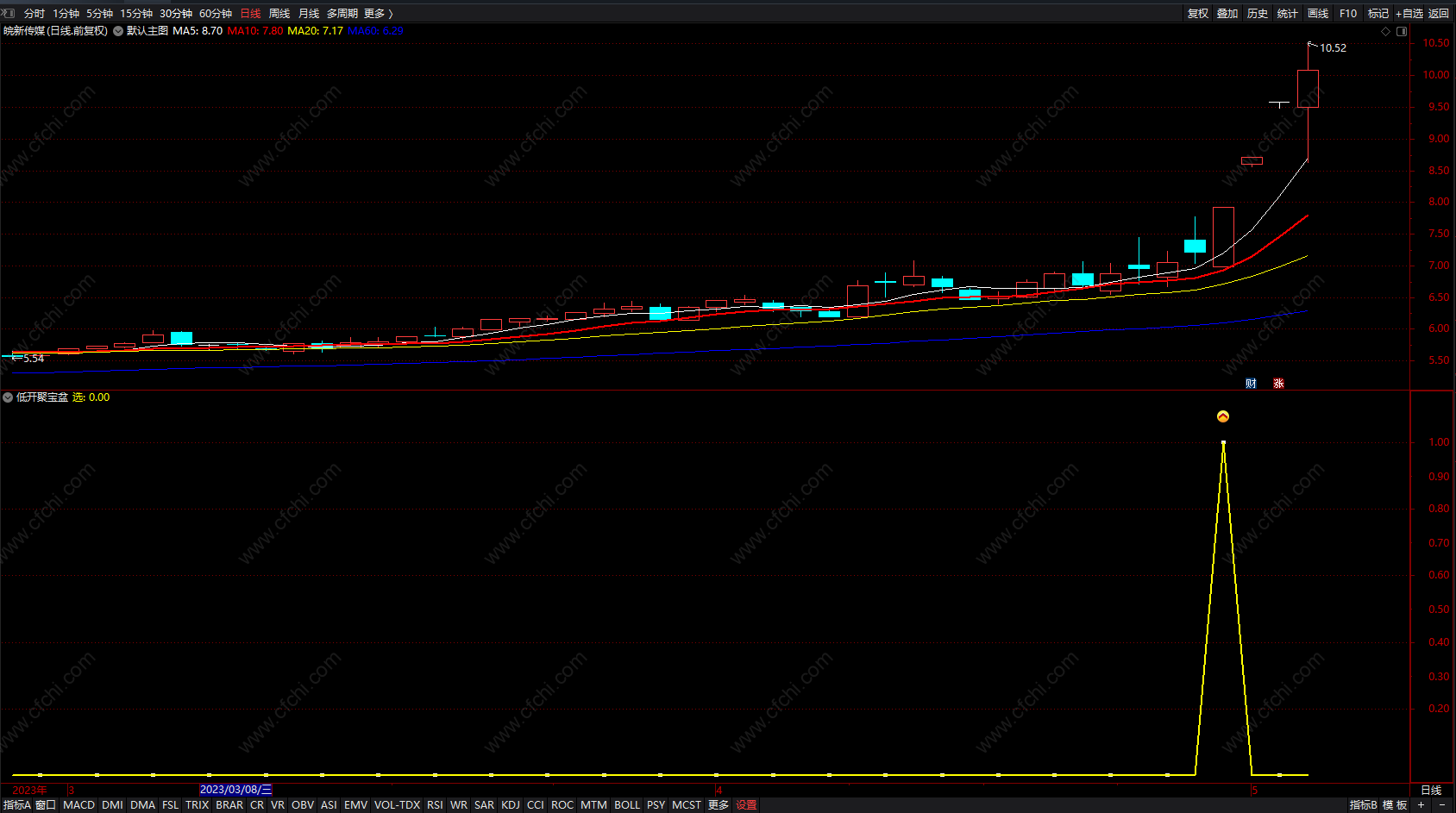The width and height of the screenshot is (1456, 813).
Task: Switch to 分时 intraday view
Action: (35, 14)
